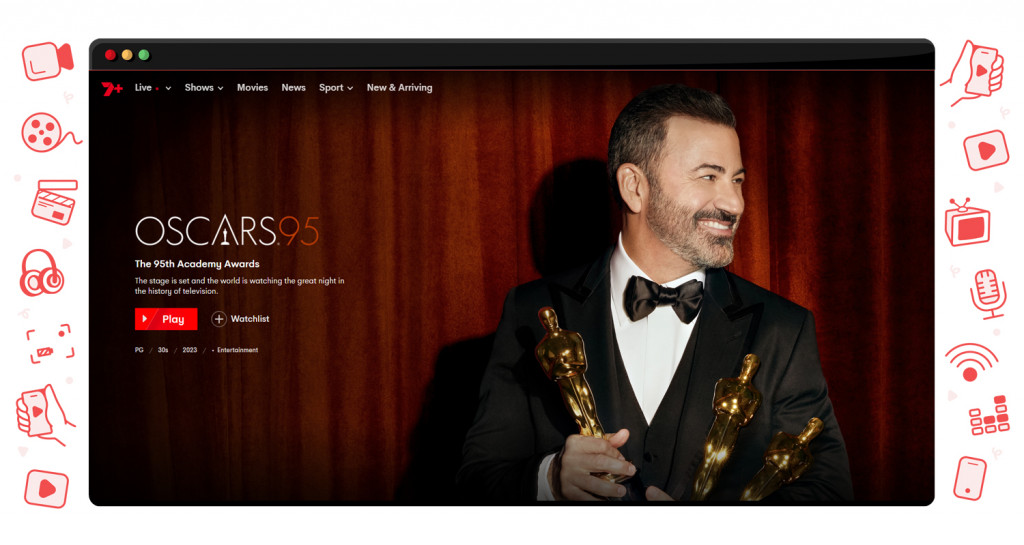Click the play triangle icon in Play button

145,319
